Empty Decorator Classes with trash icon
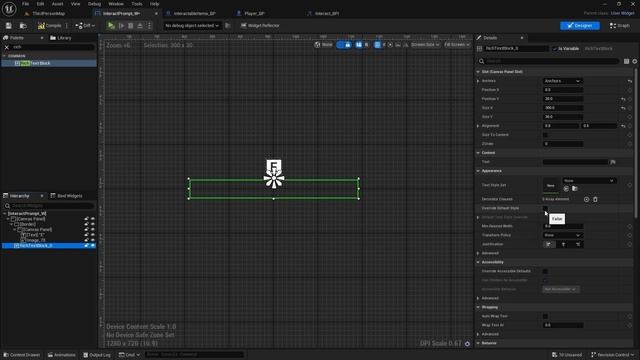Image resolution: width=640 pixels, height=360 pixels. pos(595,200)
